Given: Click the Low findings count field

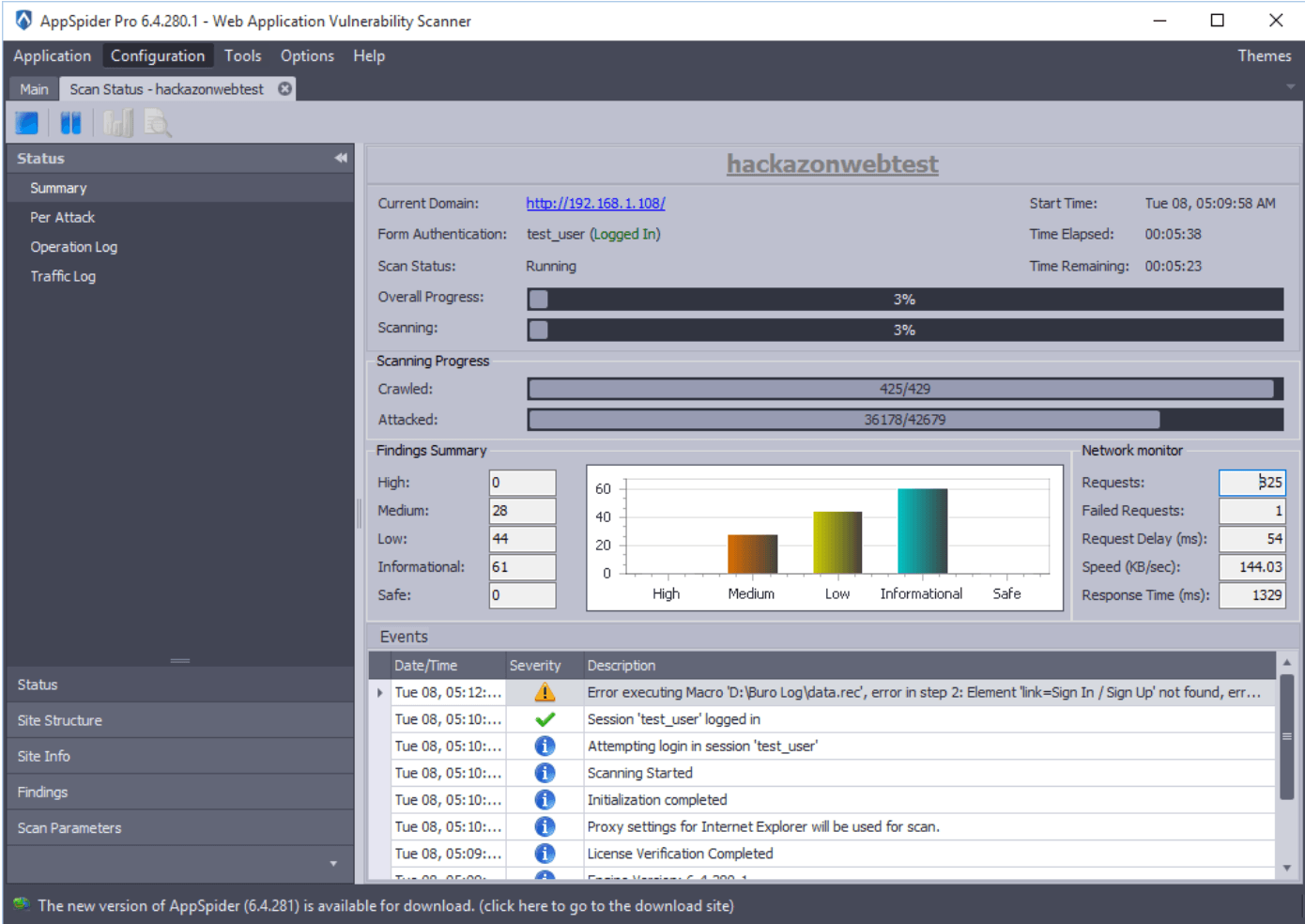Looking at the screenshot, I should [x=522, y=539].
